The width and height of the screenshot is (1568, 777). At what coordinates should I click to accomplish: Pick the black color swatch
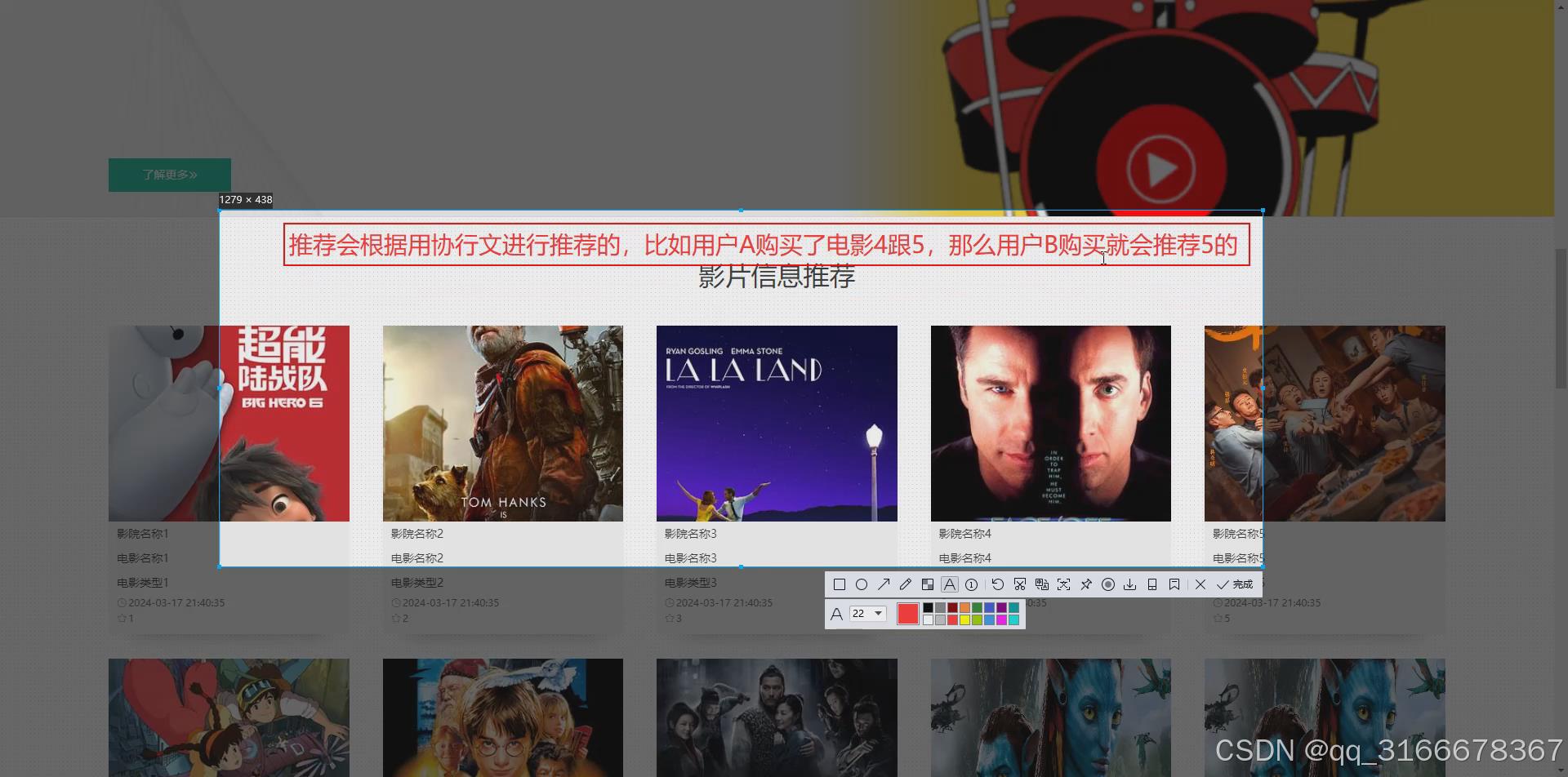pos(928,607)
